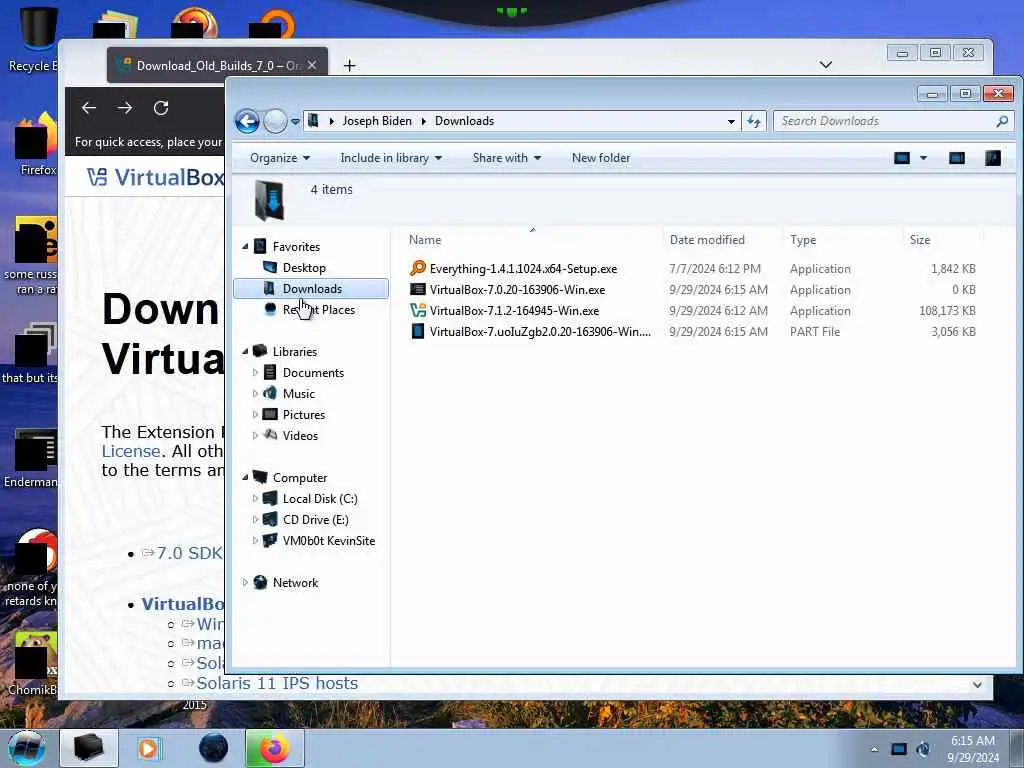
Task: Click the taskbar clock showing 6:15 AM
Action: click(x=973, y=749)
